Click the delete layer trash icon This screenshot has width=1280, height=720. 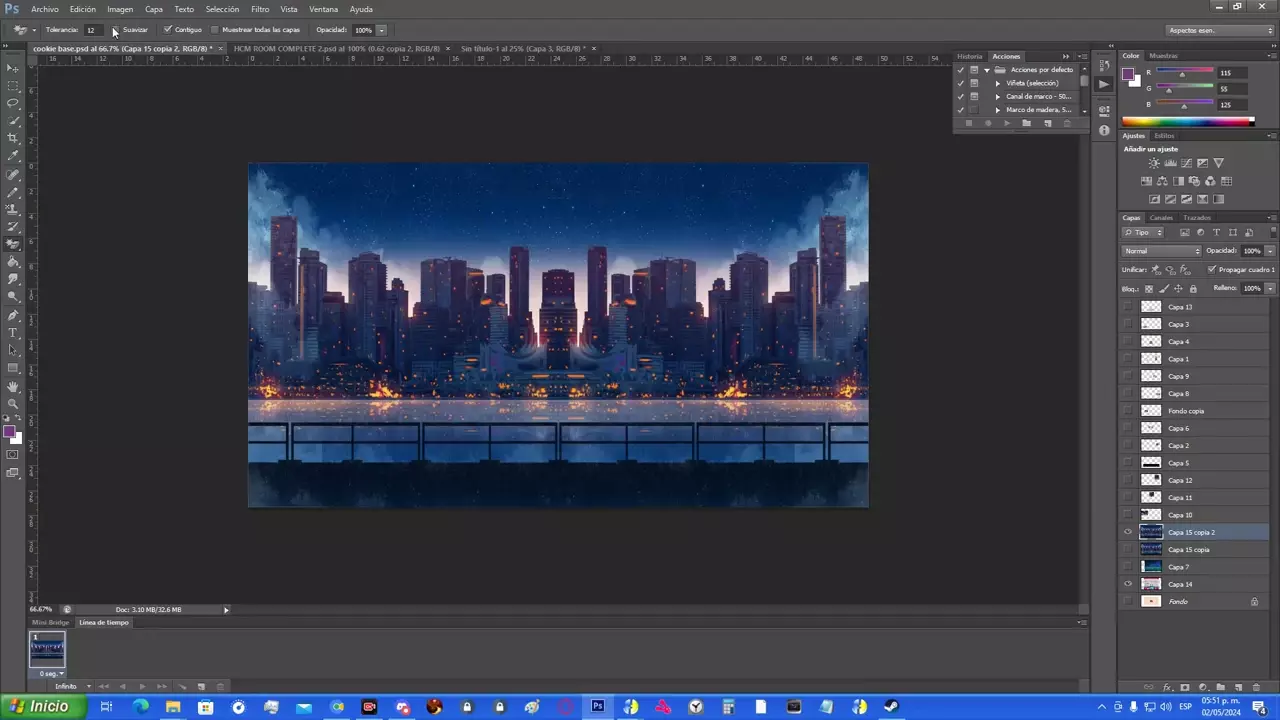(x=1256, y=687)
